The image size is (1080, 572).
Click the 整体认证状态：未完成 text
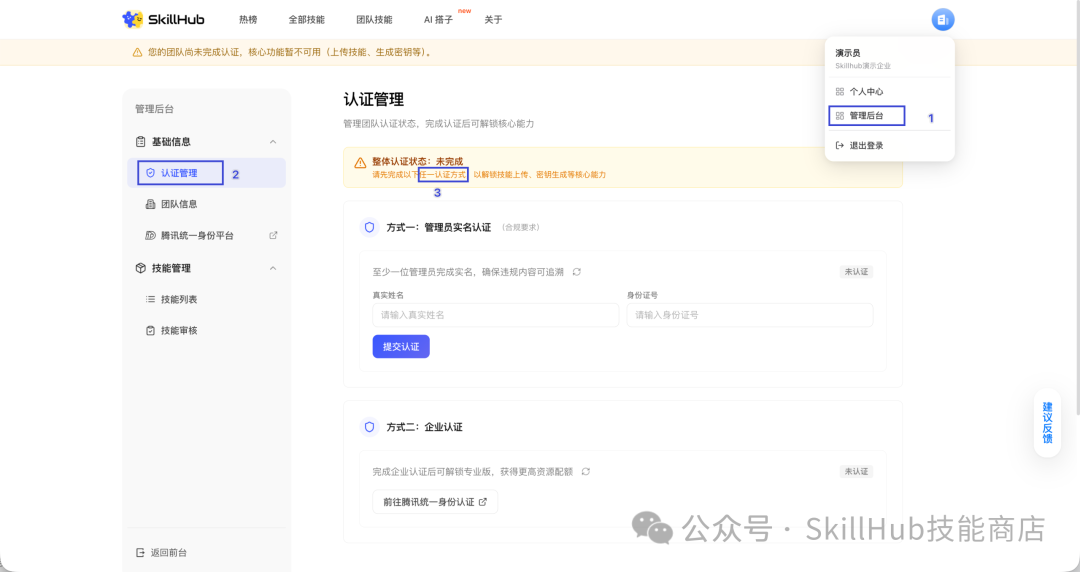(x=417, y=161)
